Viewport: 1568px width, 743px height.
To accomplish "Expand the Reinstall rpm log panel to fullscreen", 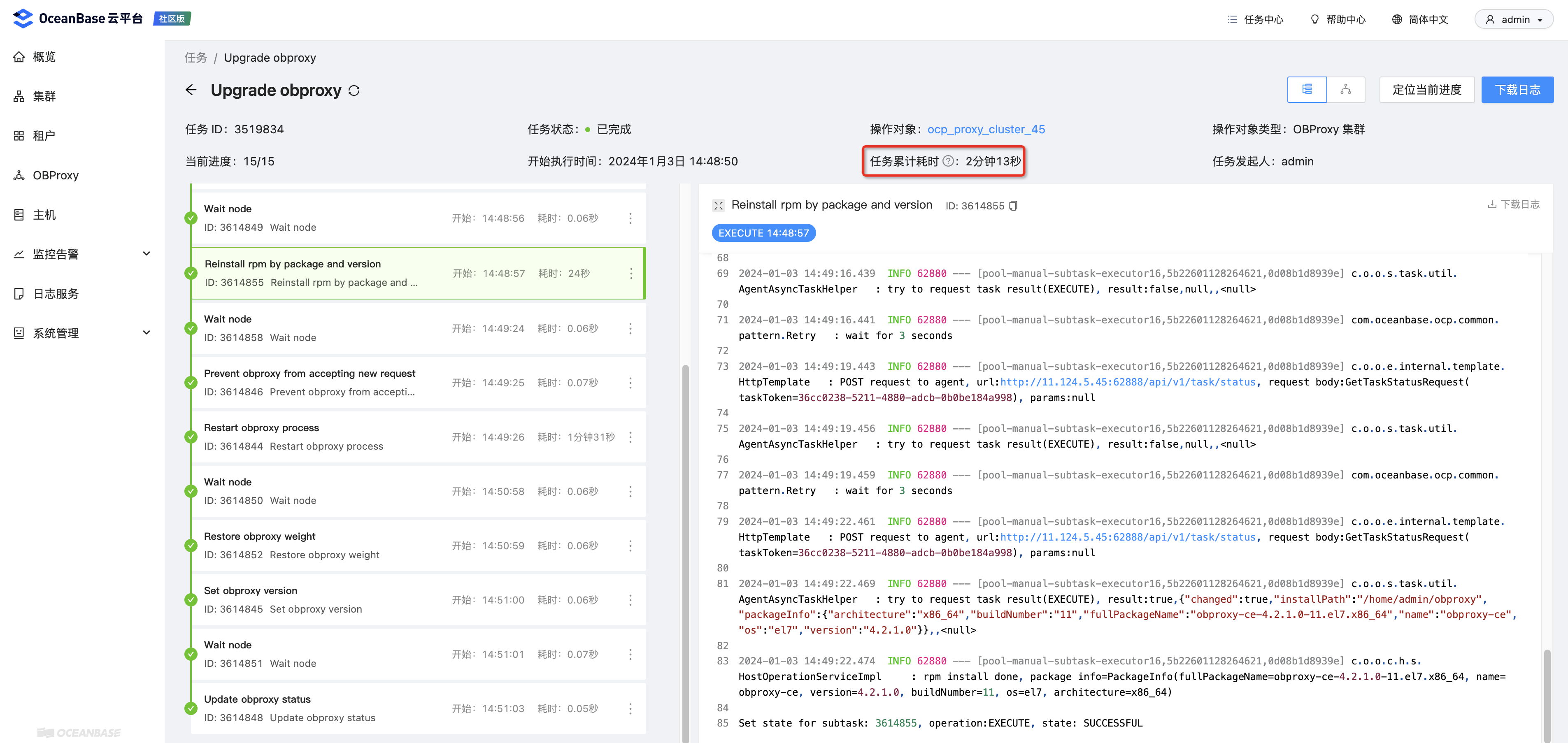I will pos(719,205).
